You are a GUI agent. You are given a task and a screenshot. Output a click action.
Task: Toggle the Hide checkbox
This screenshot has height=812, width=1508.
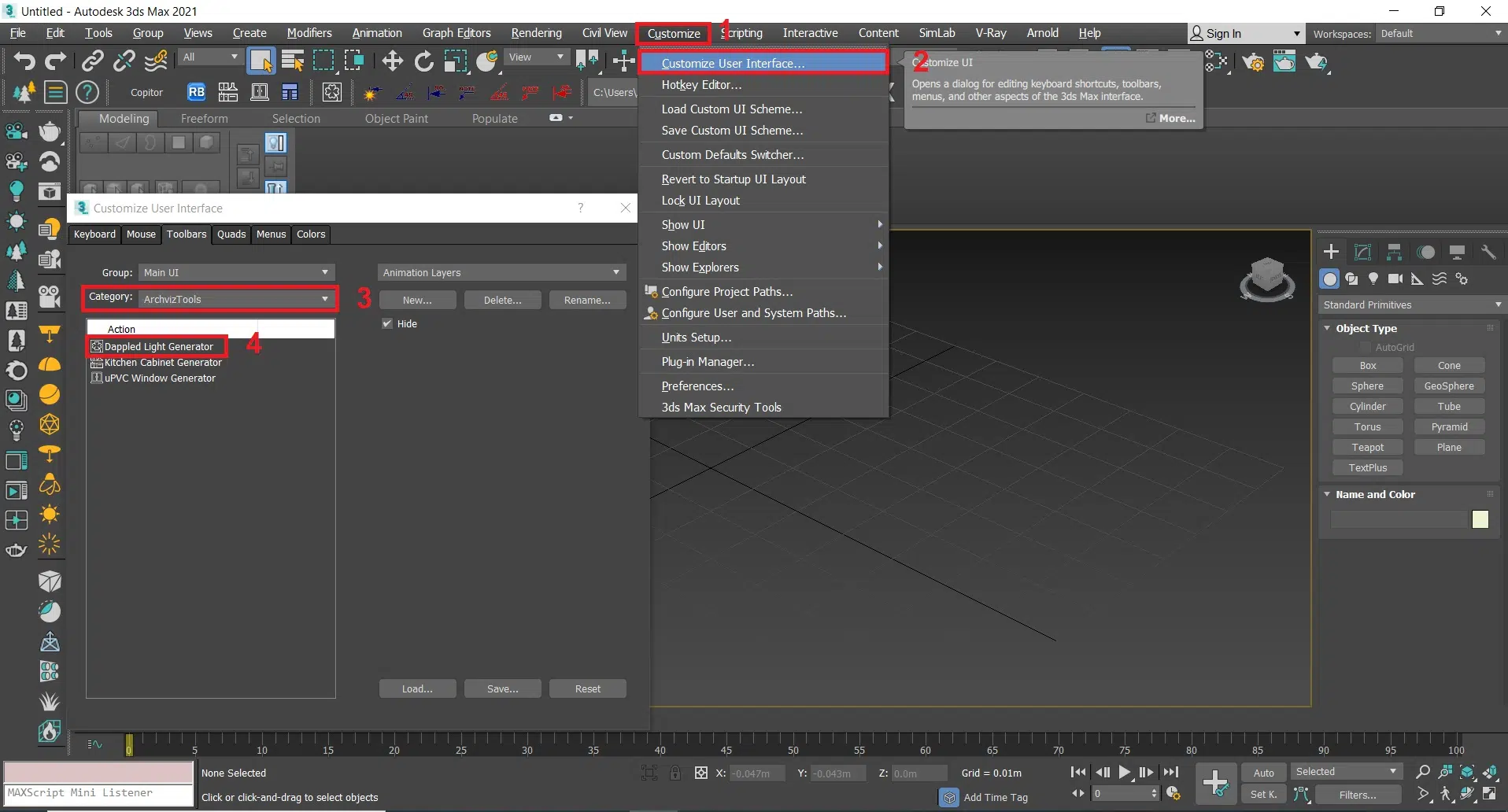[x=387, y=323]
